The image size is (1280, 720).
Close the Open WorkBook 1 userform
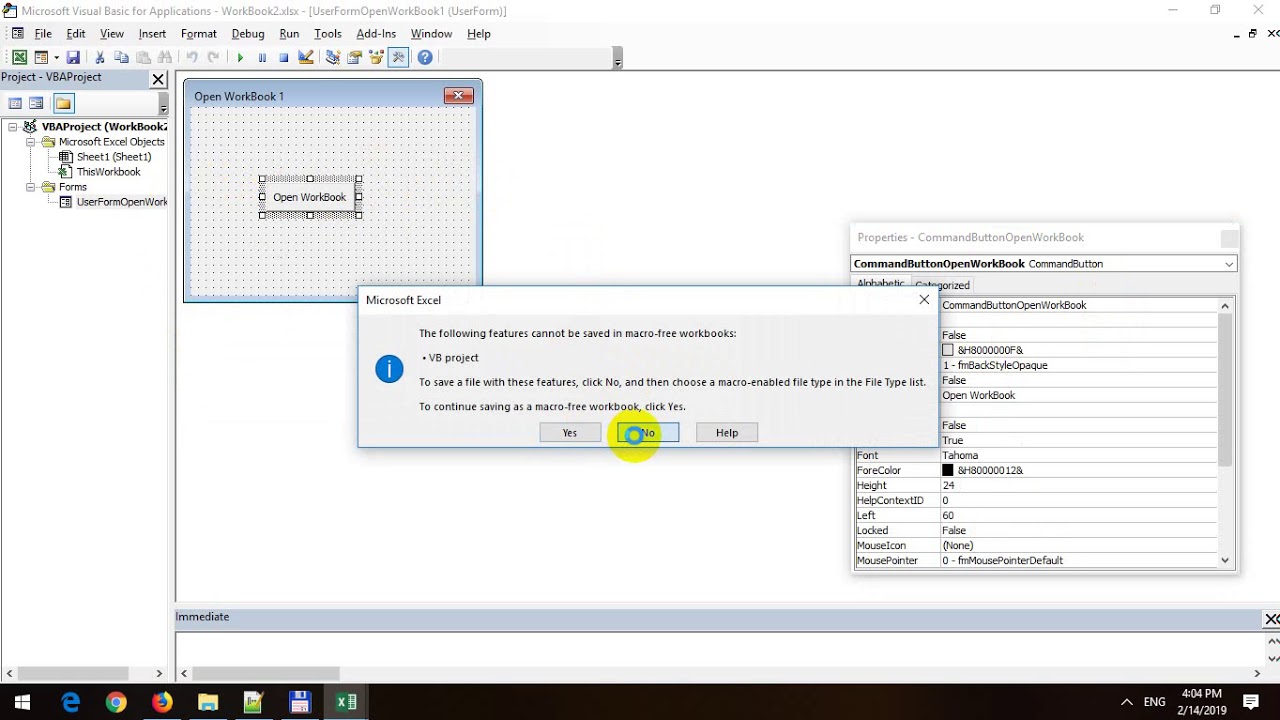pyautogui.click(x=459, y=96)
